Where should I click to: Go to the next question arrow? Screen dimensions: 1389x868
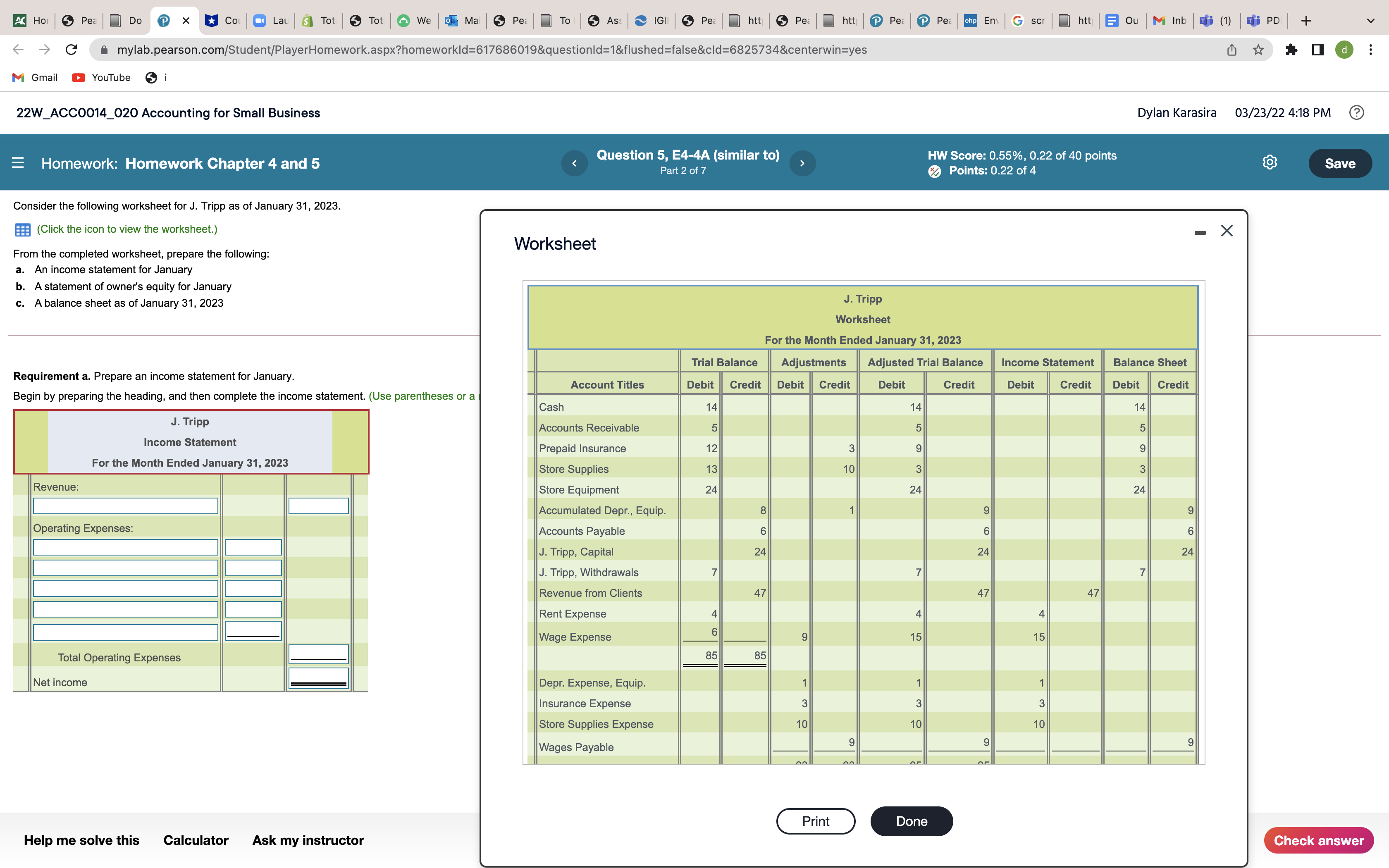click(802, 163)
